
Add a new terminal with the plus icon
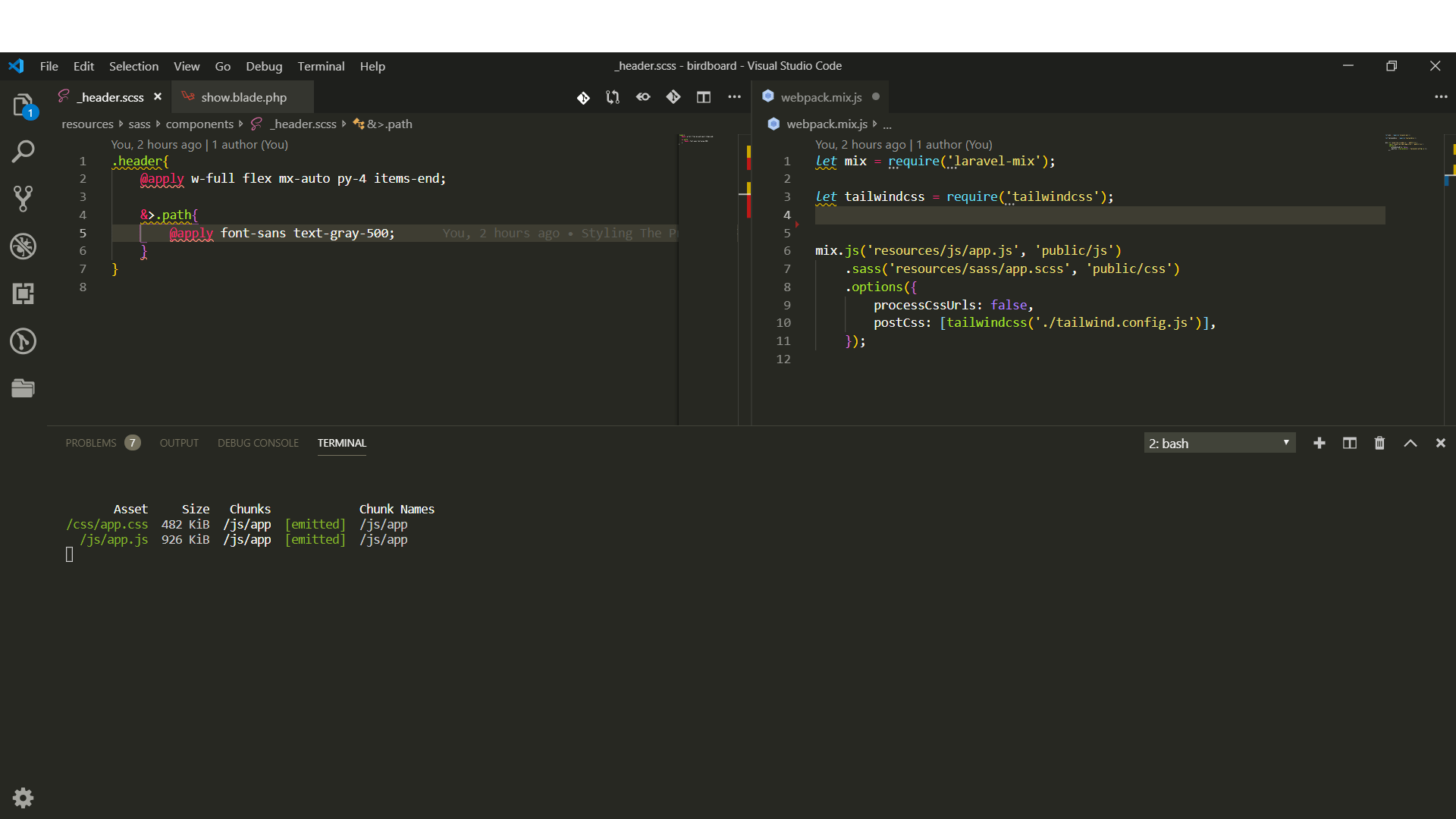(1319, 443)
